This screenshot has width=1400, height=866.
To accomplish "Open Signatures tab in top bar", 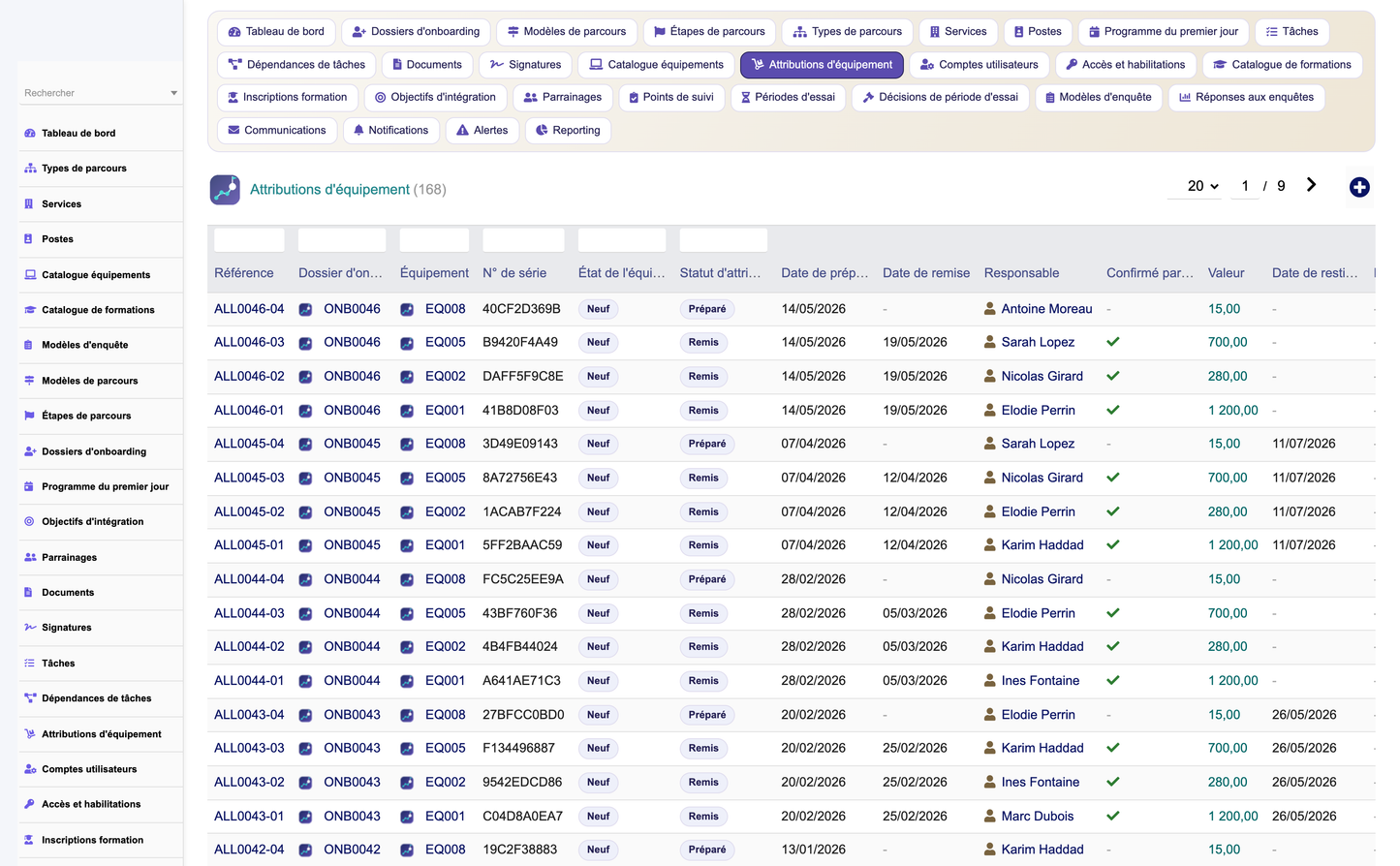I will [x=526, y=65].
